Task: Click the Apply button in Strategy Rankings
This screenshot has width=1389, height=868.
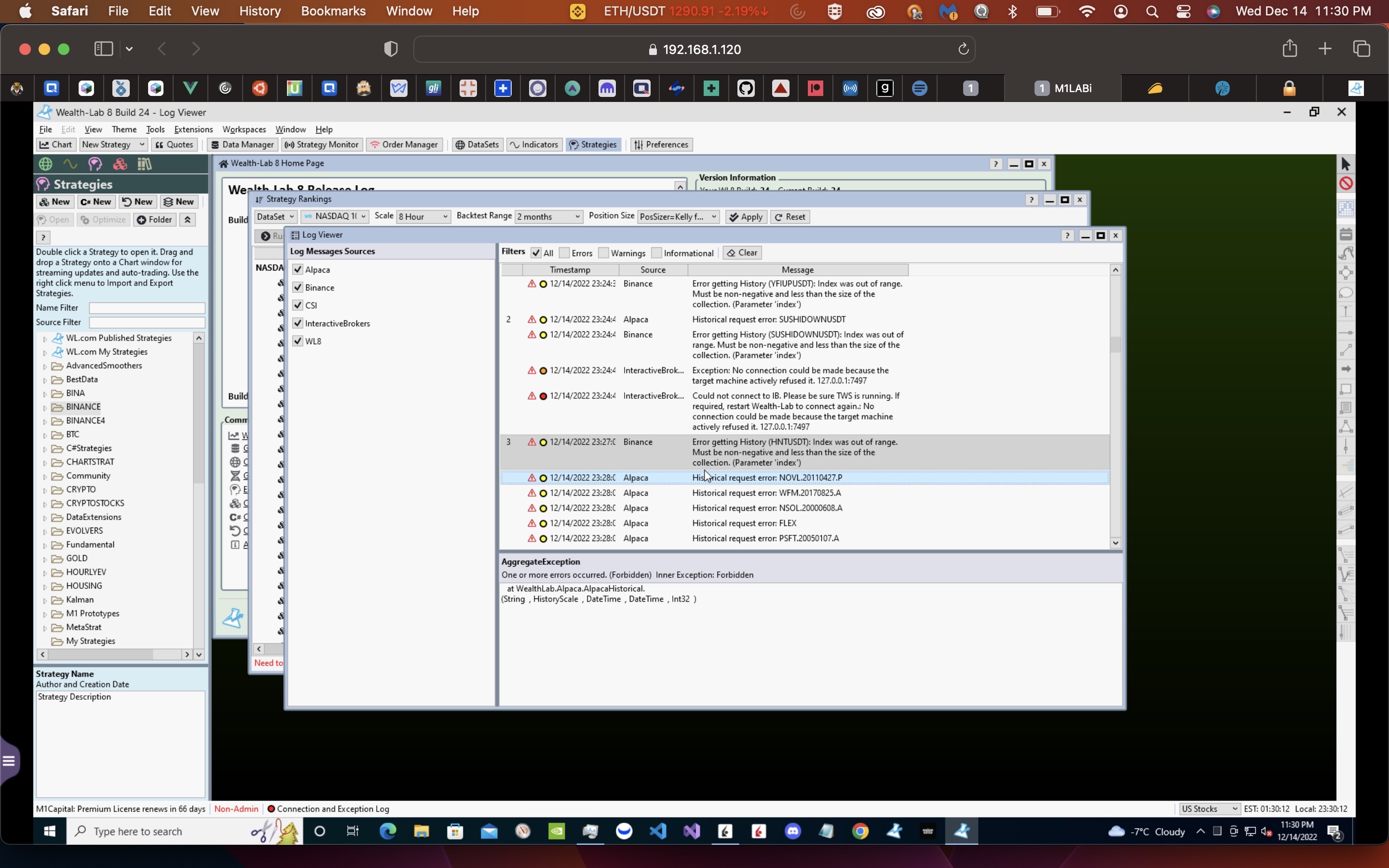Action: [746, 217]
